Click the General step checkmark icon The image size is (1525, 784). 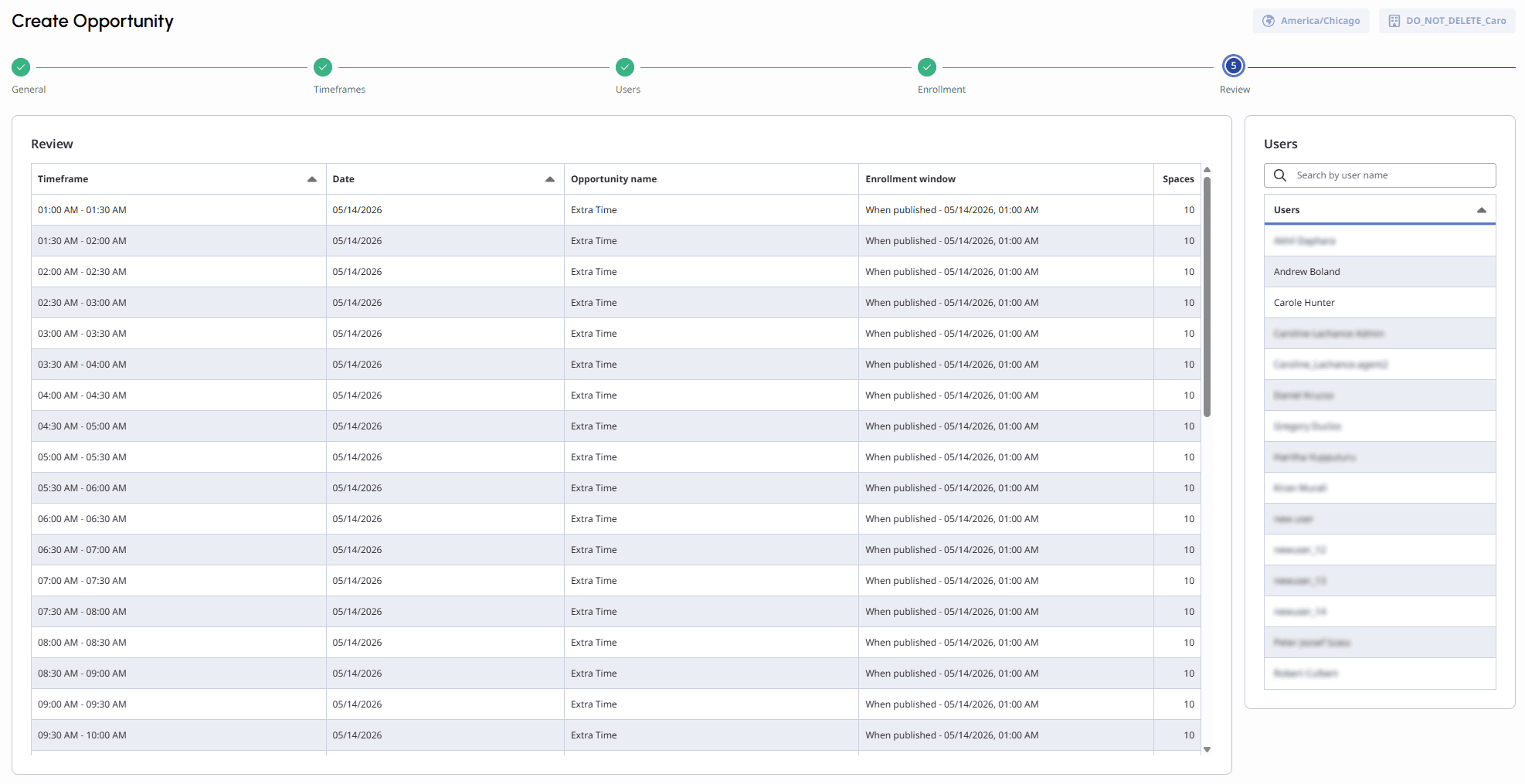21,67
